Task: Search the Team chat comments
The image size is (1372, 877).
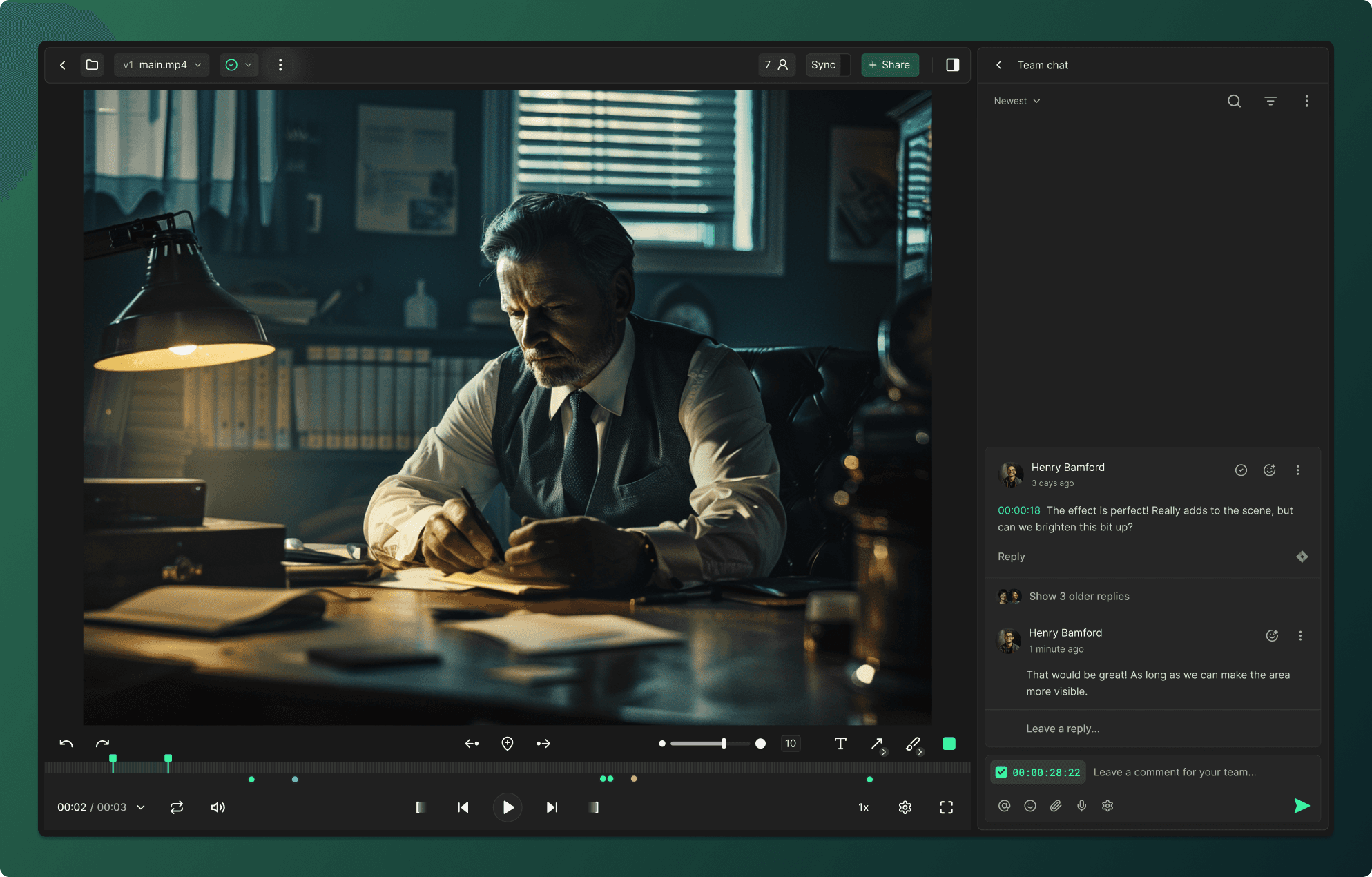Action: point(1234,101)
